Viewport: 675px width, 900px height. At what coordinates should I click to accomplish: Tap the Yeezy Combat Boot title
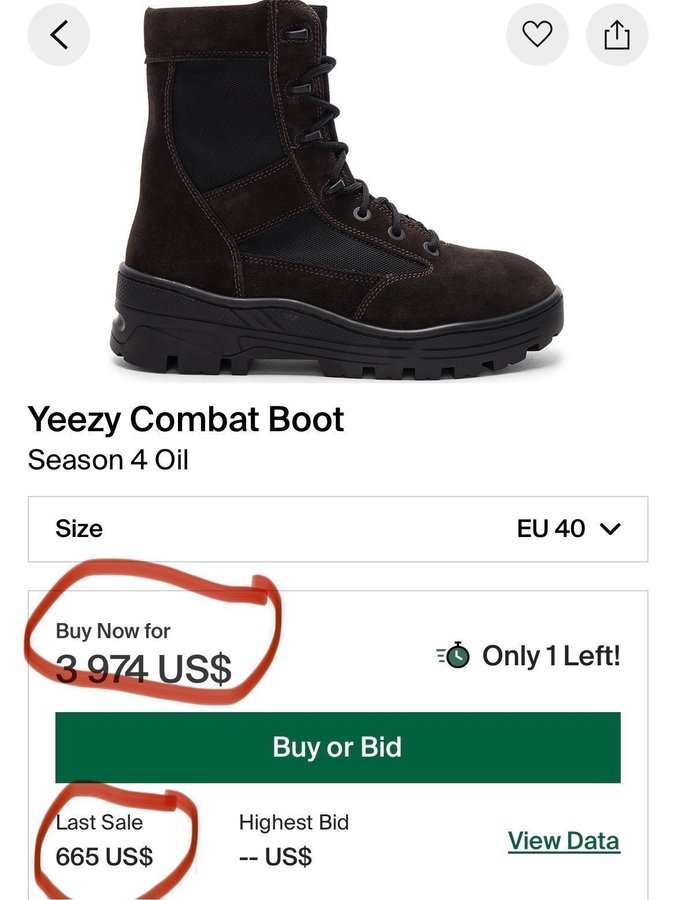click(x=186, y=419)
